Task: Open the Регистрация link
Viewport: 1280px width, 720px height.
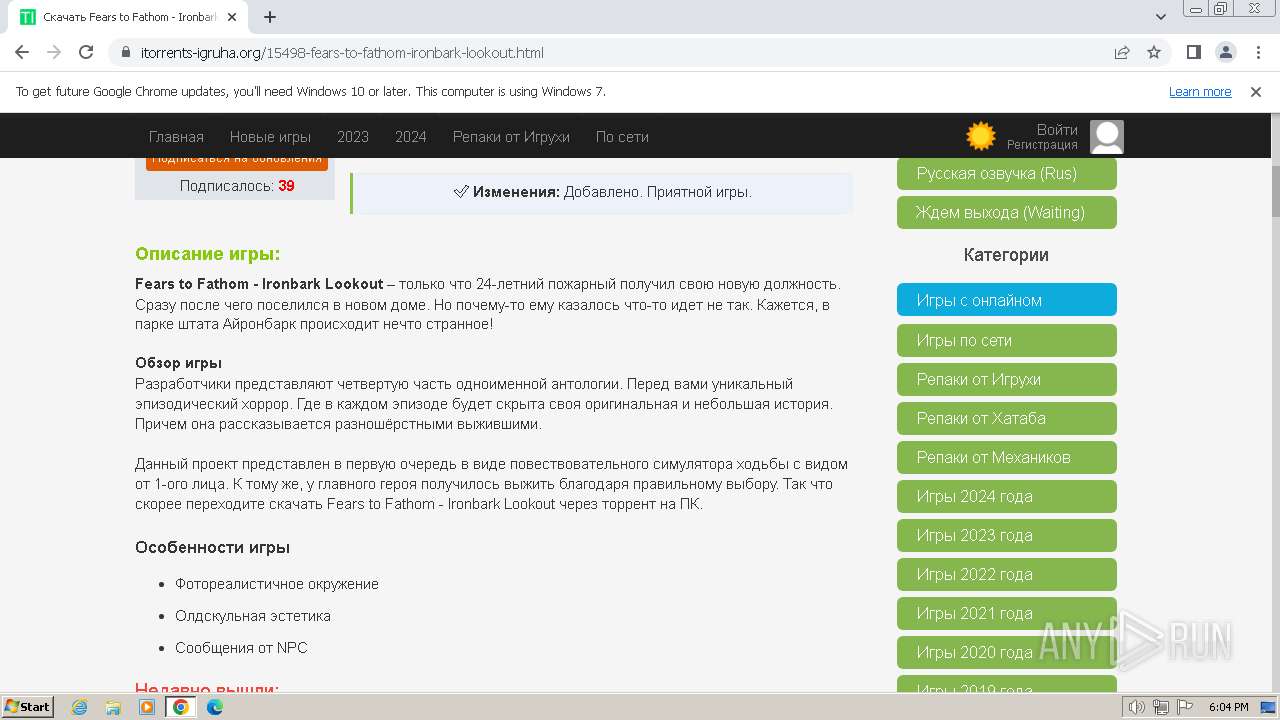Action: pyautogui.click(x=1042, y=145)
